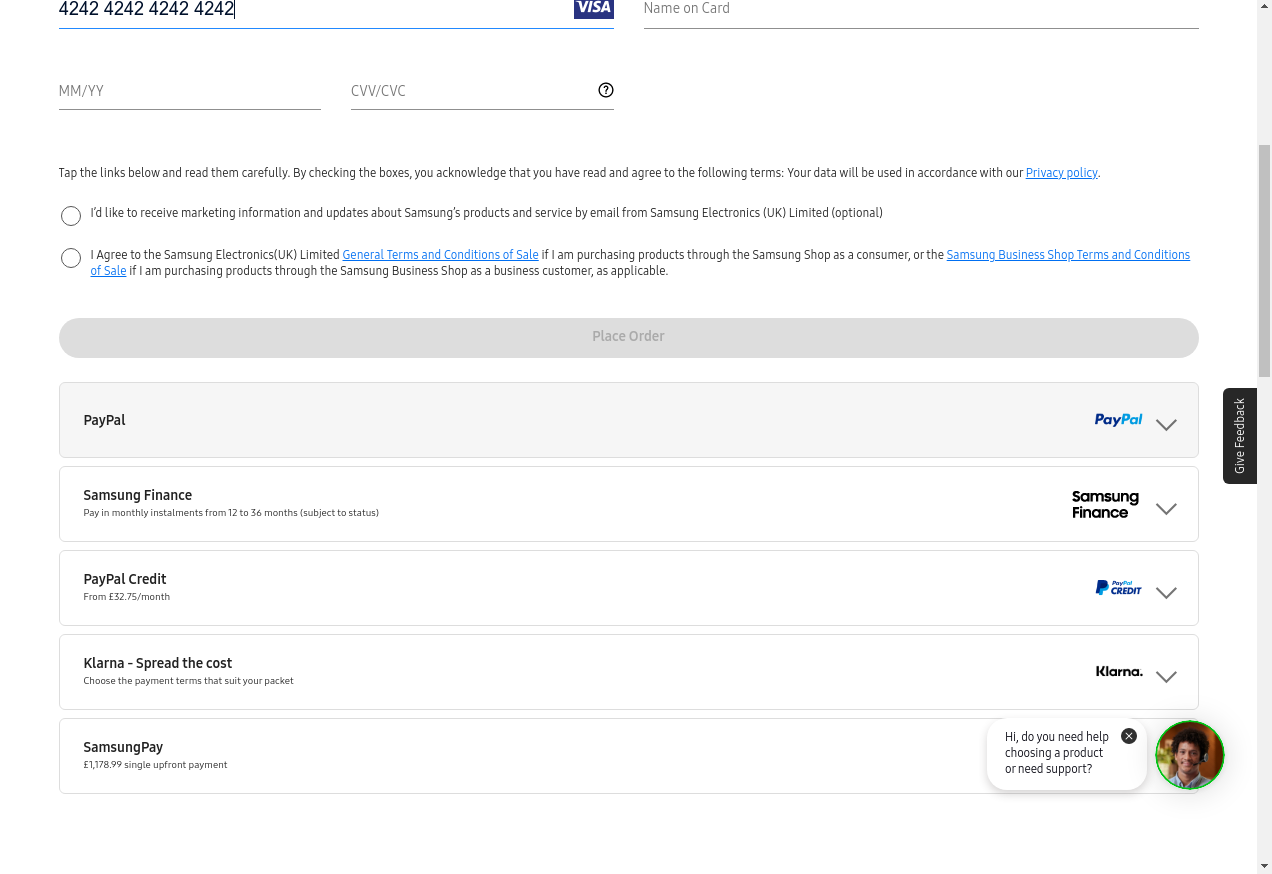Expand the PayPal Credit chevron
Image resolution: width=1272 pixels, height=874 pixels.
tap(1166, 592)
